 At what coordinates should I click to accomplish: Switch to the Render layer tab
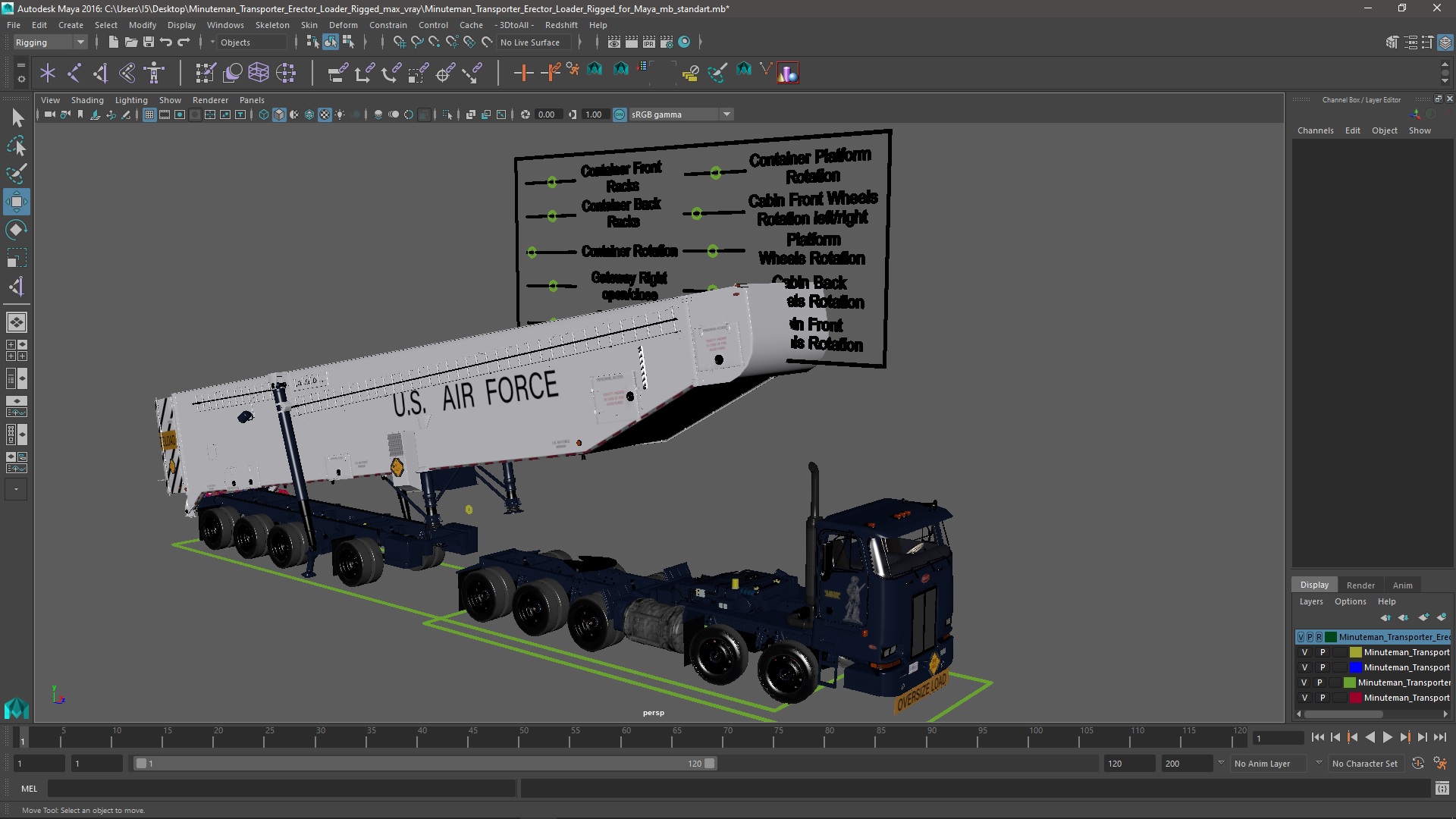pyautogui.click(x=1360, y=585)
